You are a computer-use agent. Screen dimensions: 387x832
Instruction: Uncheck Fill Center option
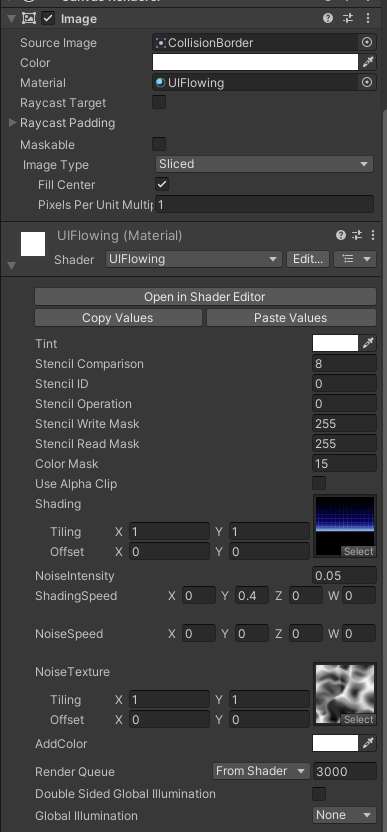pyautogui.click(x=162, y=185)
